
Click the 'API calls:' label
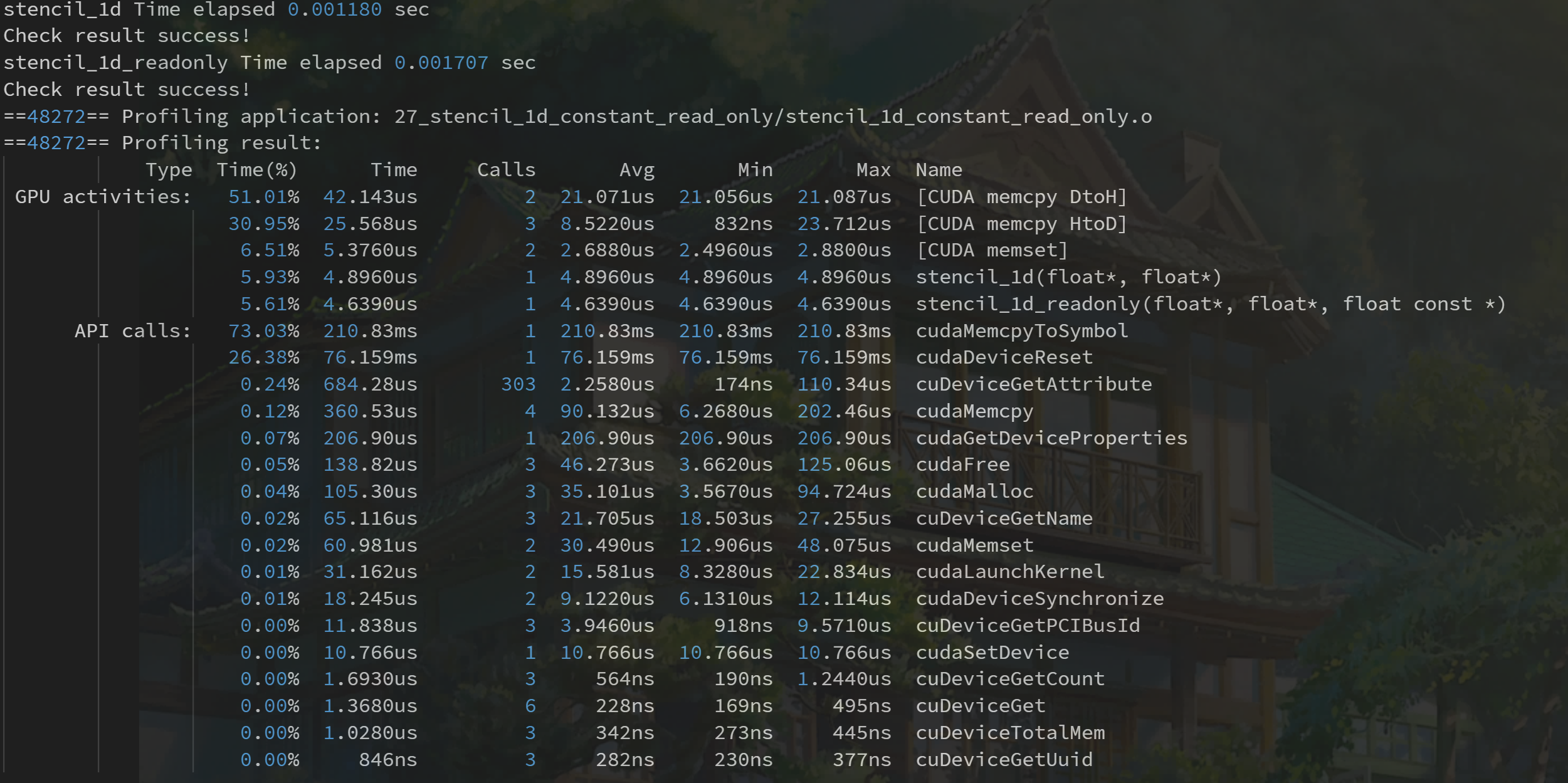(x=132, y=331)
